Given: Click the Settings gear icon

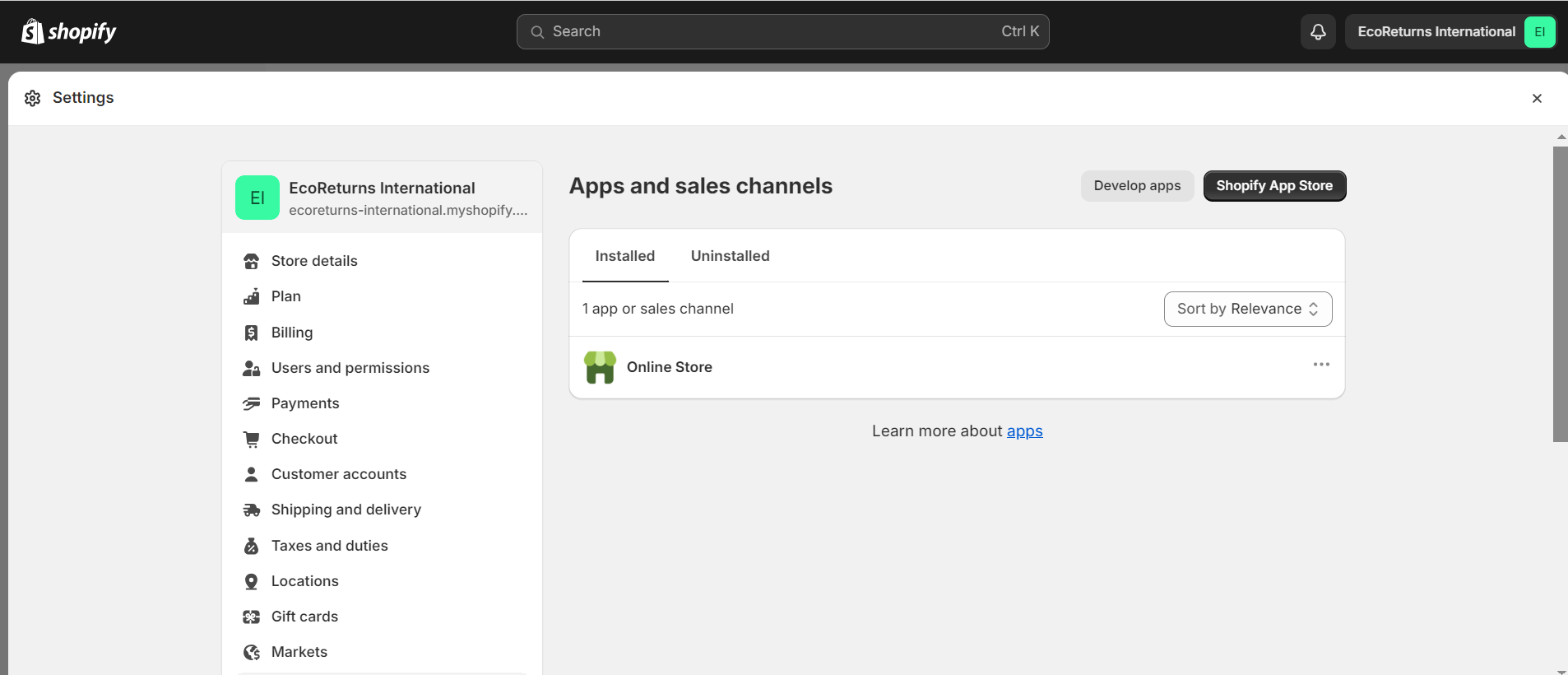Looking at the screenshot, I should point(33,98).
